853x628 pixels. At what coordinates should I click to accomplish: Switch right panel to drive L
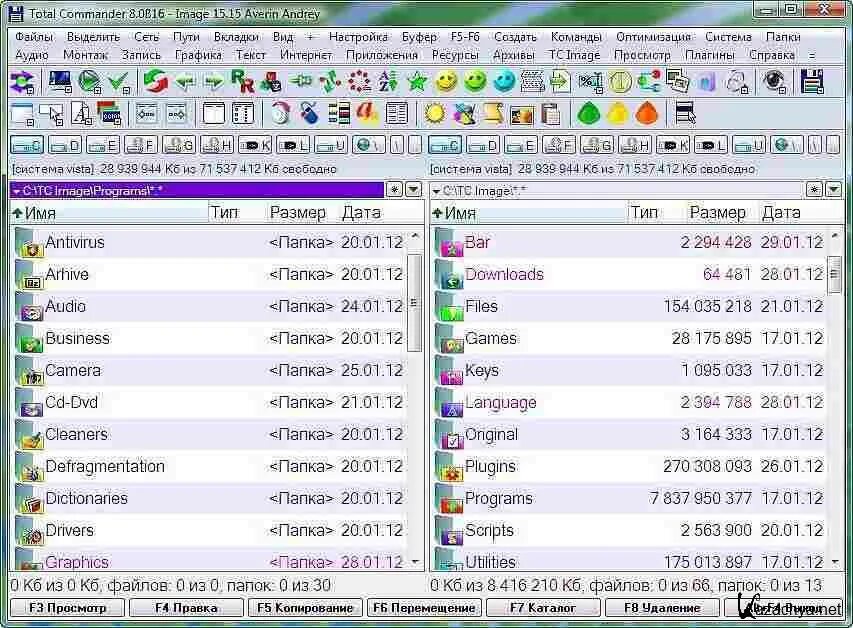pyautogui.click(x=712, y=145)
